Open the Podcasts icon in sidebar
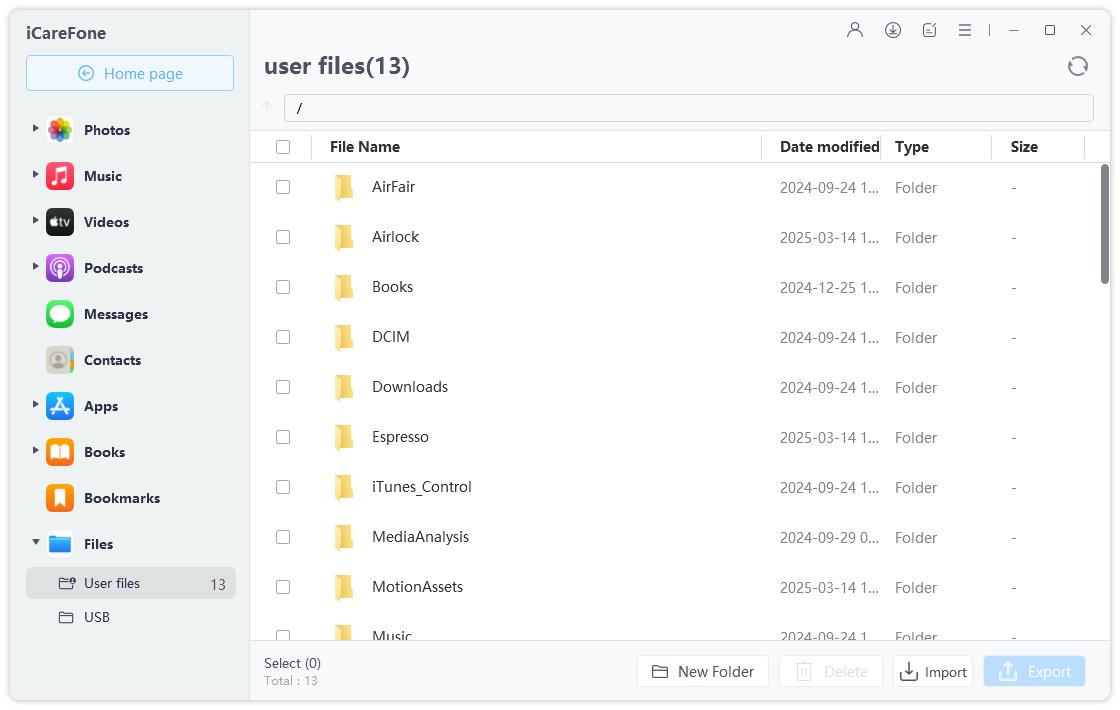Viewport: 1120px width, 710px height. pos(60,268)
